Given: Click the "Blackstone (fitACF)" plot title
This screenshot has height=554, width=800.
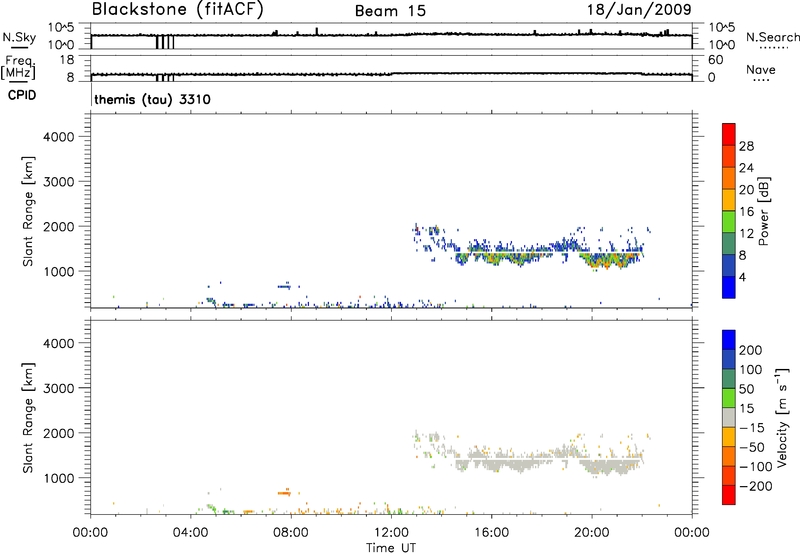Looking at the screenshot, I should pos(178,9).
